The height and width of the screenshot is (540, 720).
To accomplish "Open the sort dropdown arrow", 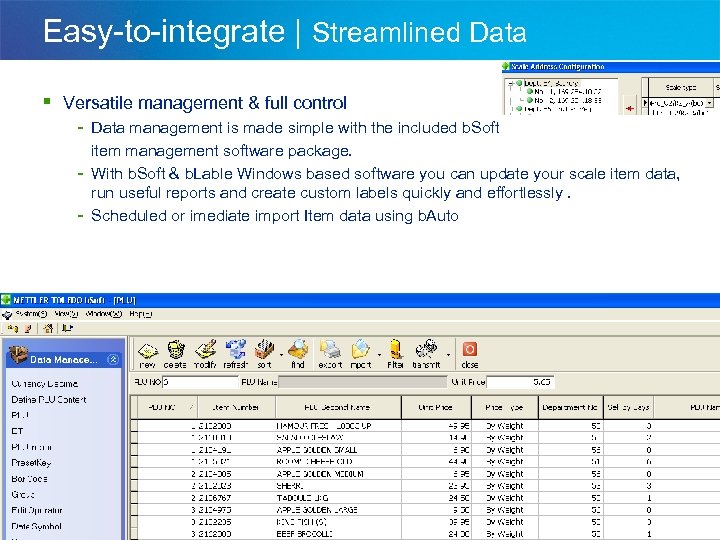I will pos(281,355).
